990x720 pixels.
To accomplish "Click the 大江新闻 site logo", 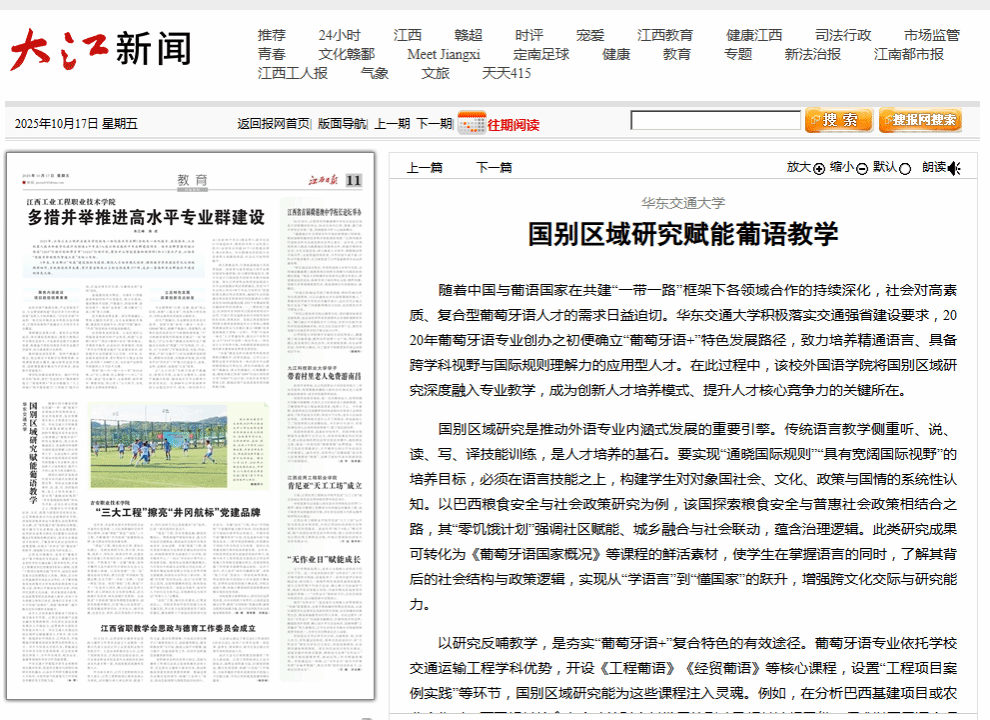I will pos(100,49).
